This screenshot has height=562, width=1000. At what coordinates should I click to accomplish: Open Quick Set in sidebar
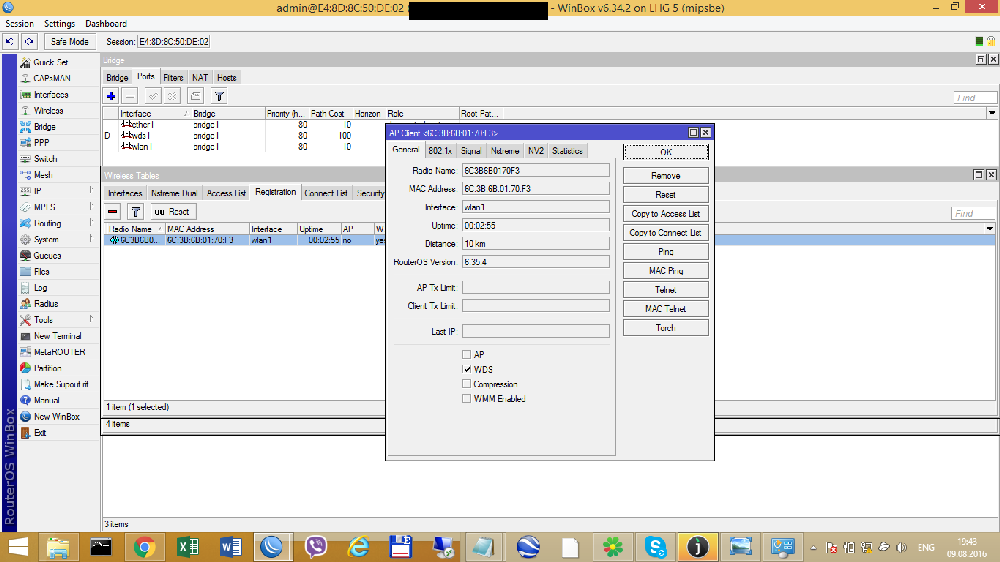[x=50, y=63]
